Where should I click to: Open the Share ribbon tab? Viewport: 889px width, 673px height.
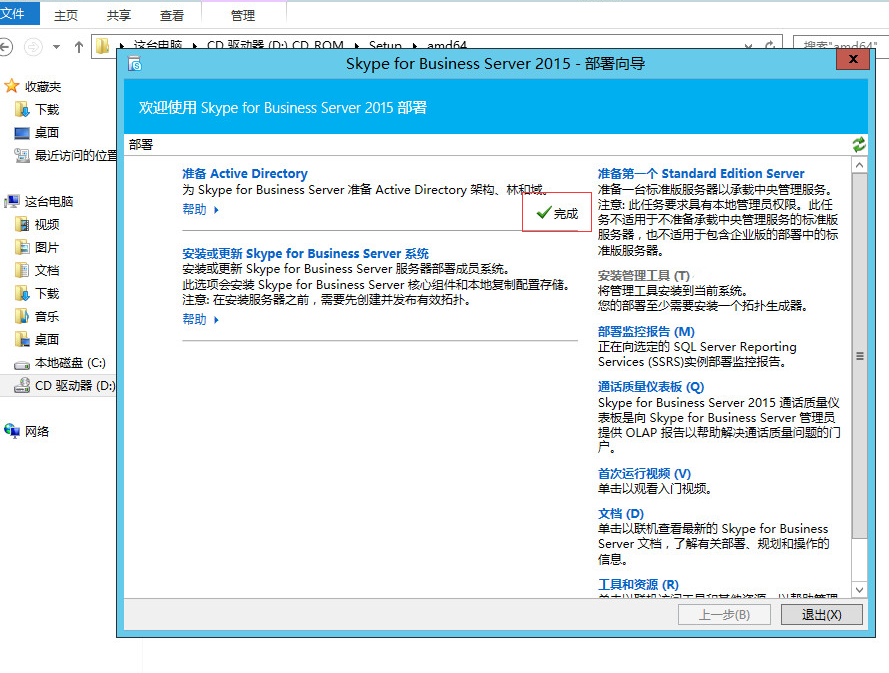[x=118, y=15]
